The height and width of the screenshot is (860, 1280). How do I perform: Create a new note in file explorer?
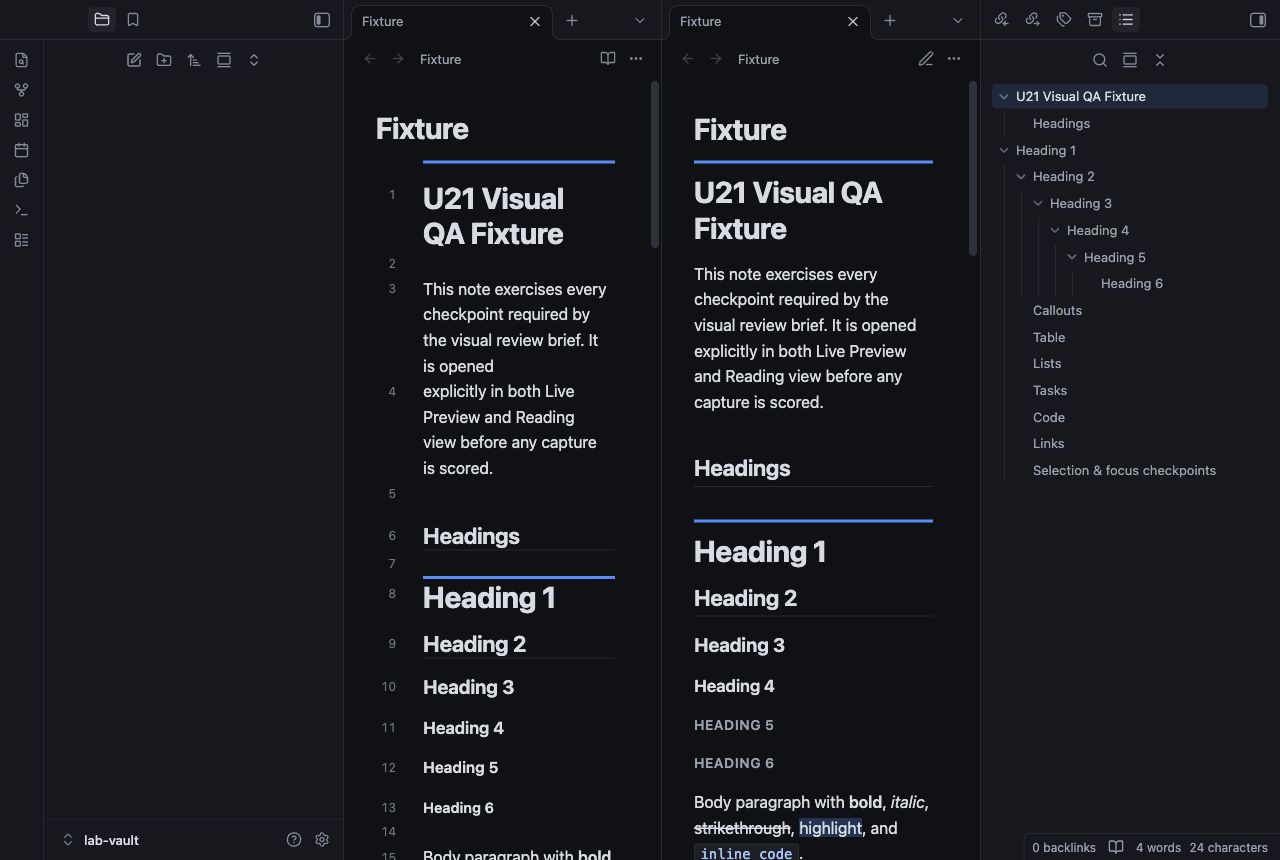click(134, 60)
